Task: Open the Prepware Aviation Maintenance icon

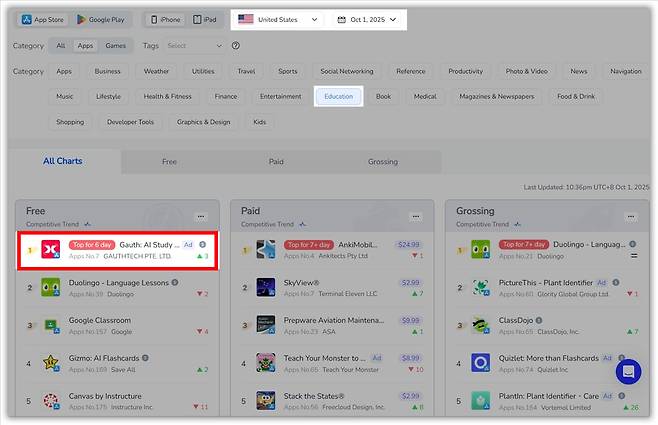Action: point(266,325)
